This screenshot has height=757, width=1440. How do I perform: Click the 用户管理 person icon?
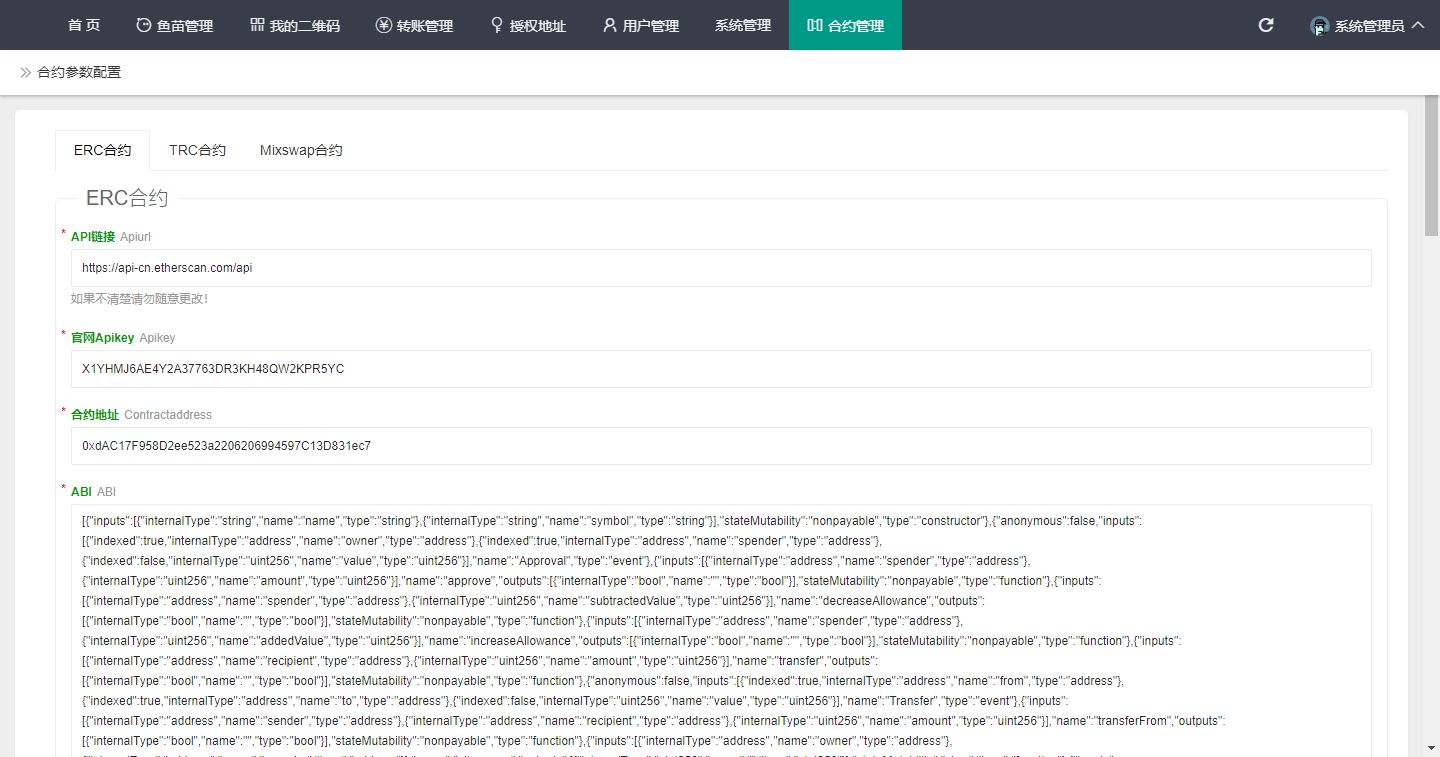pyautogui.click(x=609, y=25)
